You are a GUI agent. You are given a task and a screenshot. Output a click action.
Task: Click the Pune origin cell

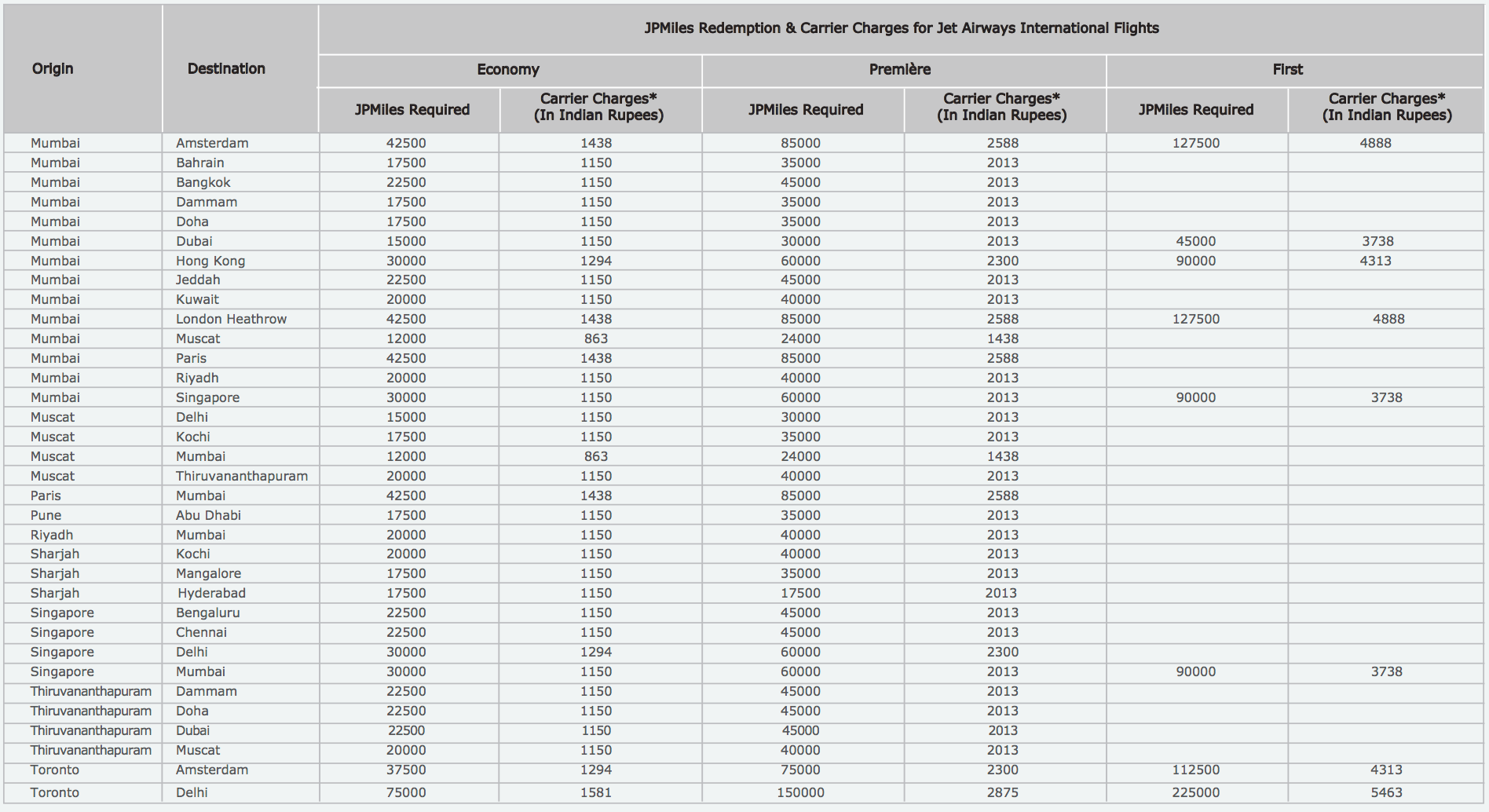[46, 515]
